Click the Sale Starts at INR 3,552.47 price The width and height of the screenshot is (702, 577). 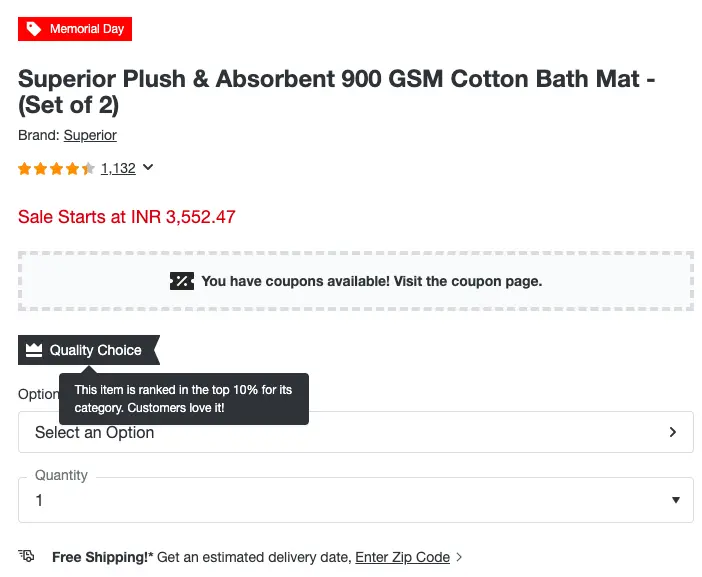click(x=127, y=217)
